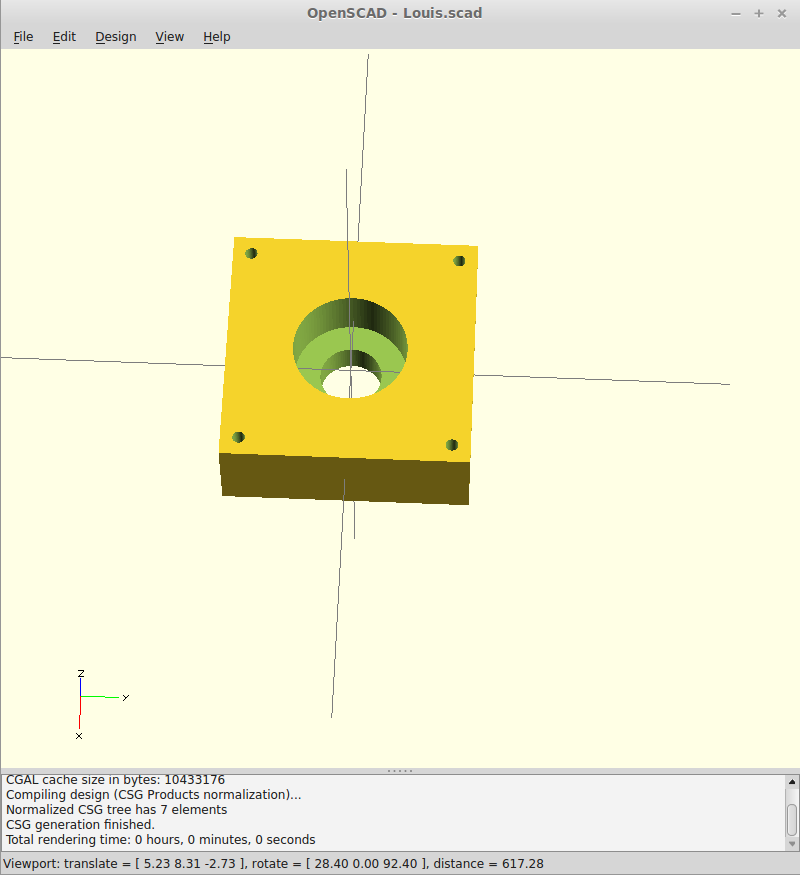Select the top-right screw hole on the block
The width and height of the screenshot is (800, 875).
click(459, 261)
